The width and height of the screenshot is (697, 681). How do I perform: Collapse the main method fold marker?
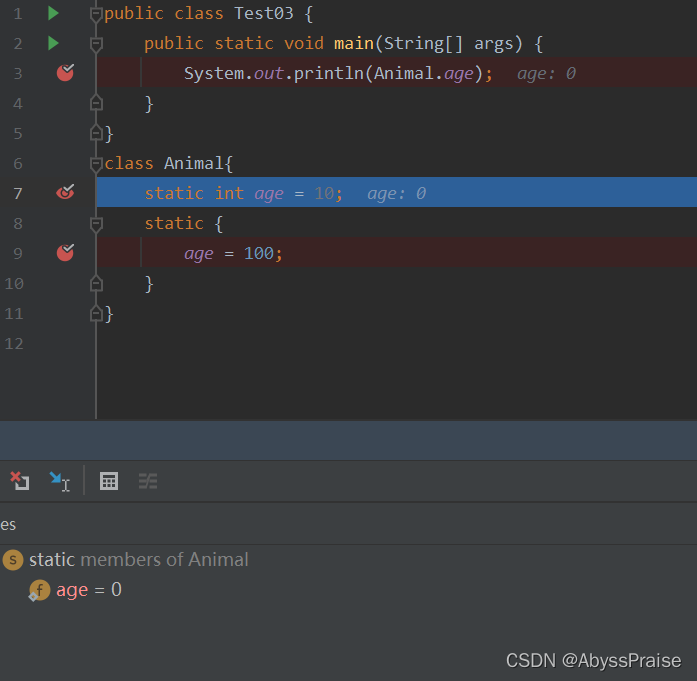pyautogui.click(x=96, y=44)
